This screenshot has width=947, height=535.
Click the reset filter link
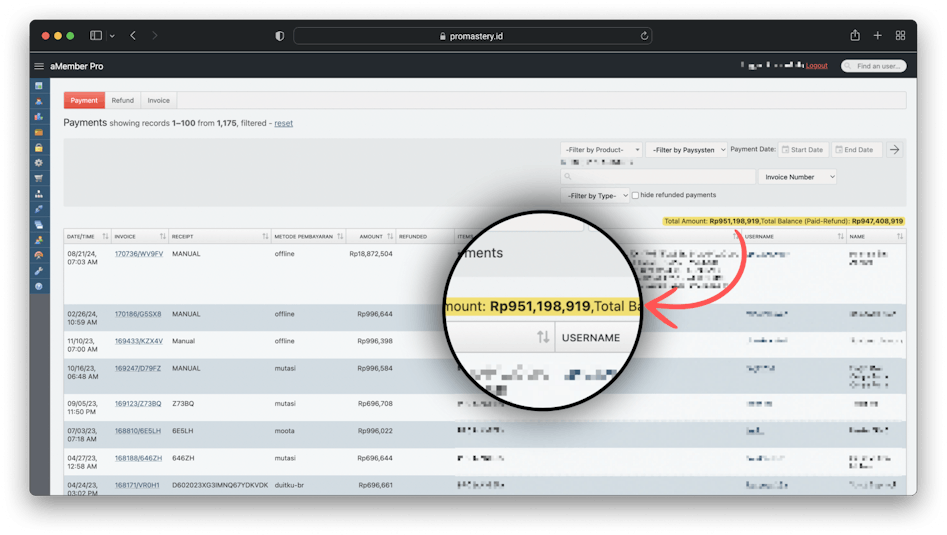284,123
